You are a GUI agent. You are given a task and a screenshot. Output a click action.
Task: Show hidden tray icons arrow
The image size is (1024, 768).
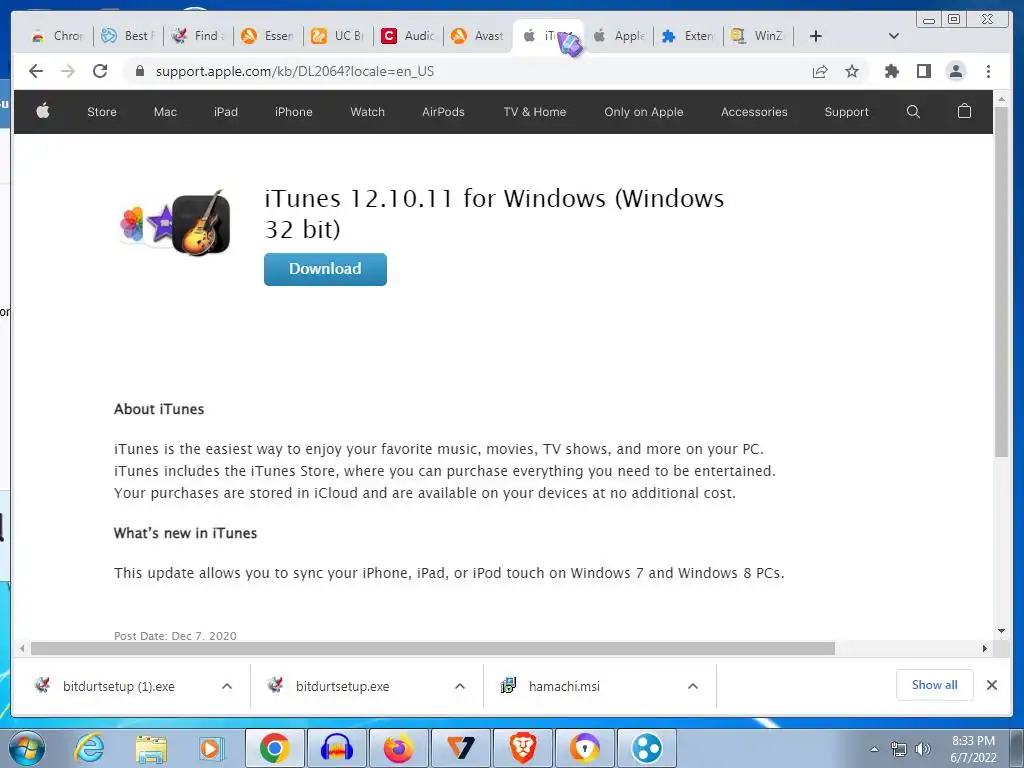[x=874, y=749]
